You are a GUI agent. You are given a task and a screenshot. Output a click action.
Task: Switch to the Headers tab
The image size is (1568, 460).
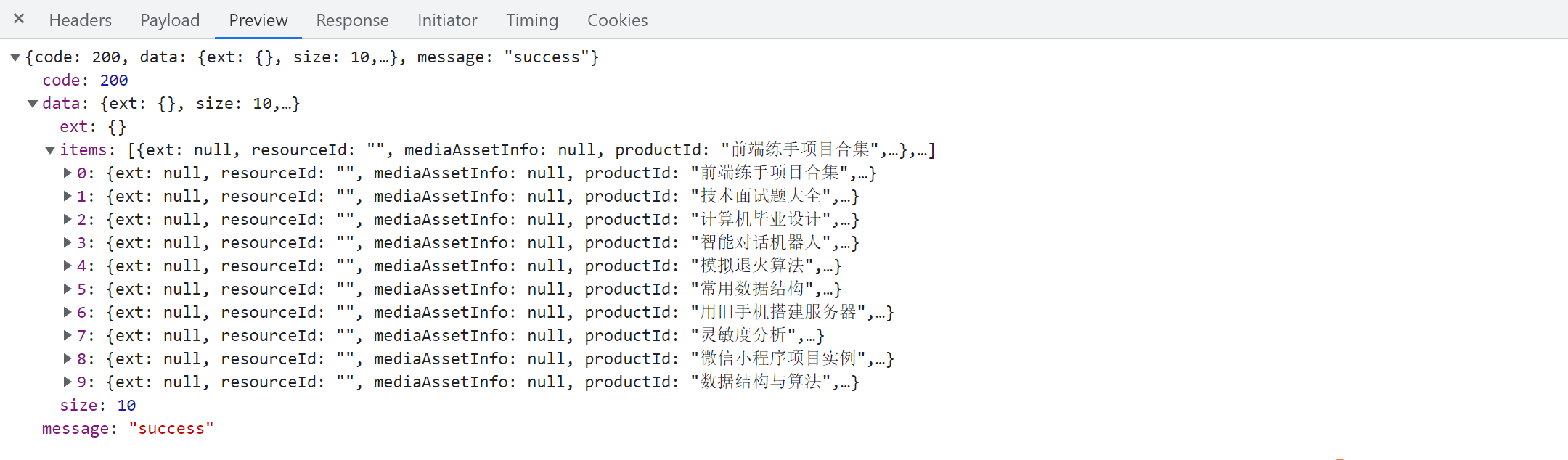coord(81,20)
